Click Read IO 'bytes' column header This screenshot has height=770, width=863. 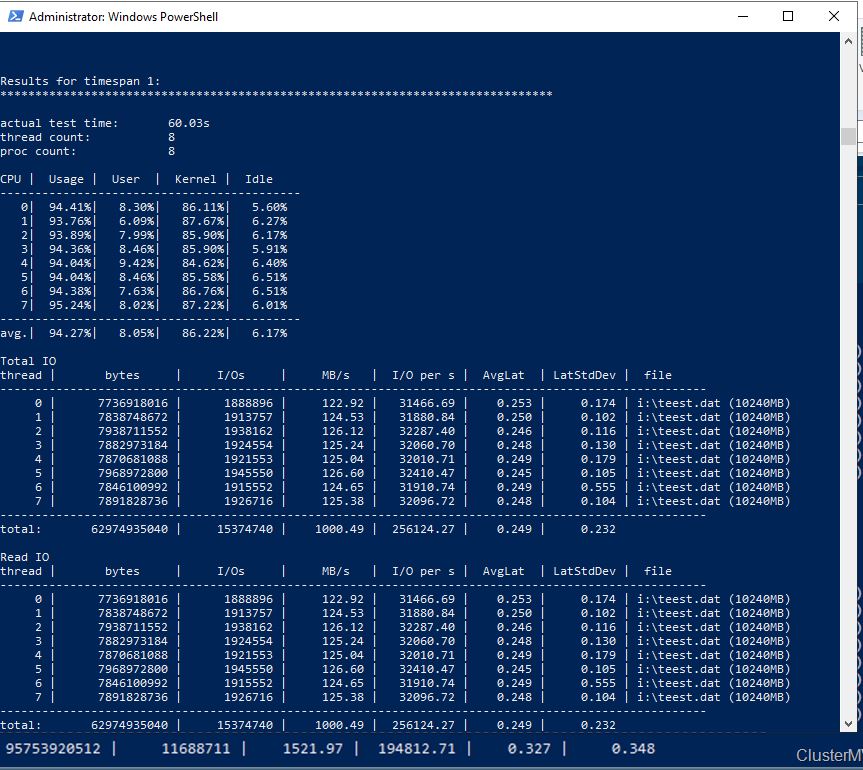pyautogui.click(x=122, y=571)
